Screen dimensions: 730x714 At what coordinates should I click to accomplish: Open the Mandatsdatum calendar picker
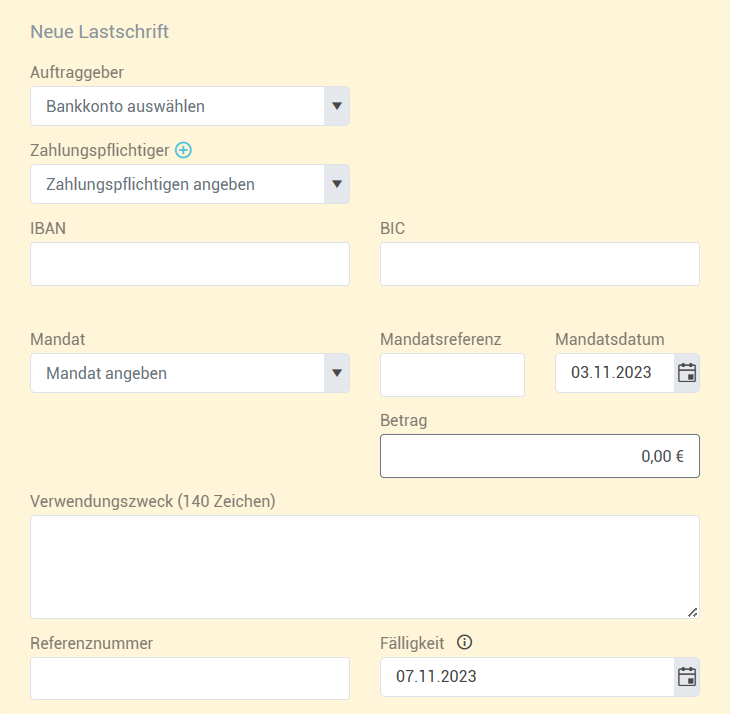(687, 373)
